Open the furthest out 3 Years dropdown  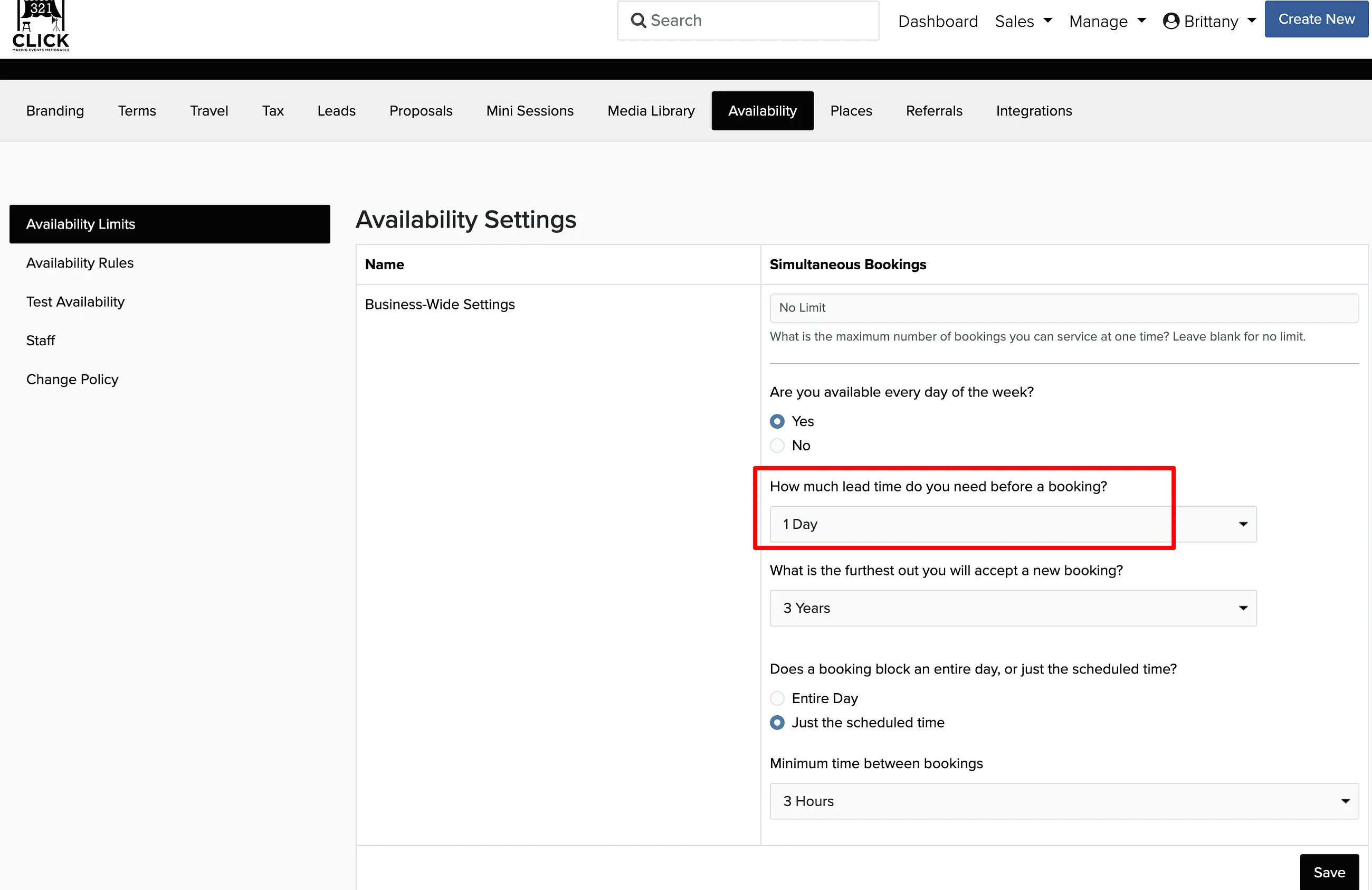pos(1013,608)
